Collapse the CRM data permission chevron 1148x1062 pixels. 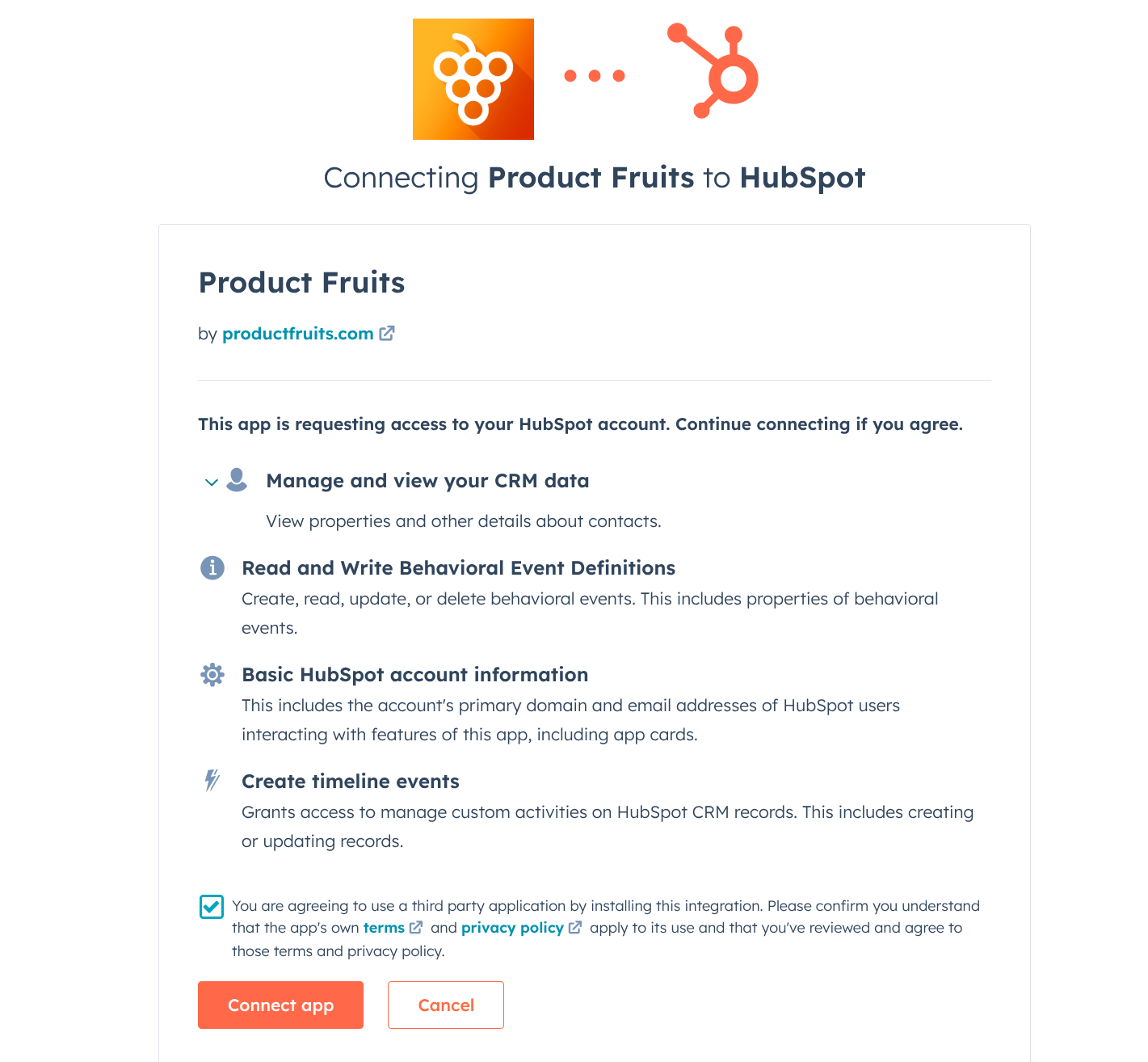point(211,483)
